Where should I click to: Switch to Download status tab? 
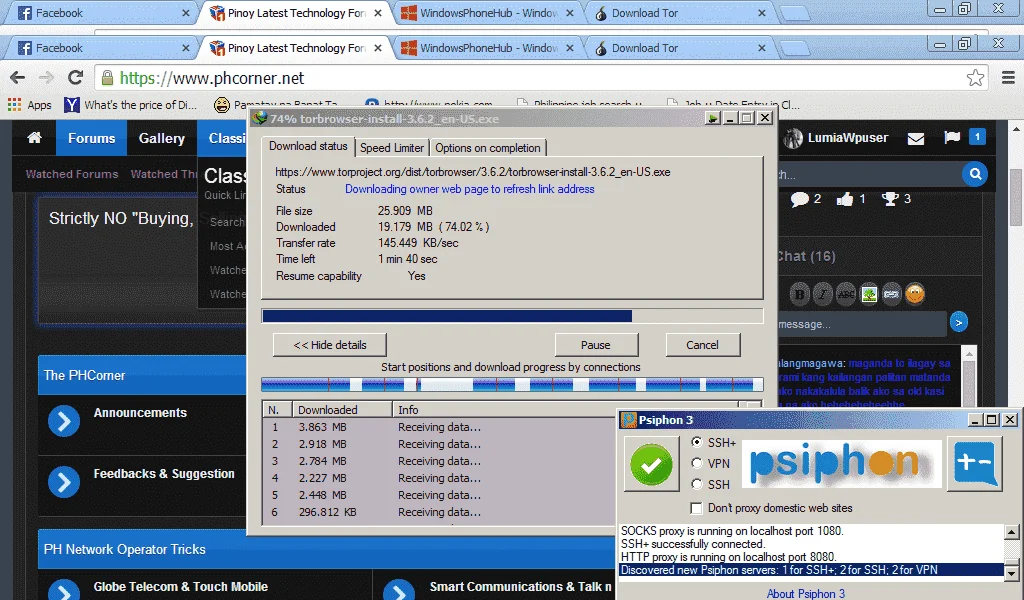tap(308, 146)
